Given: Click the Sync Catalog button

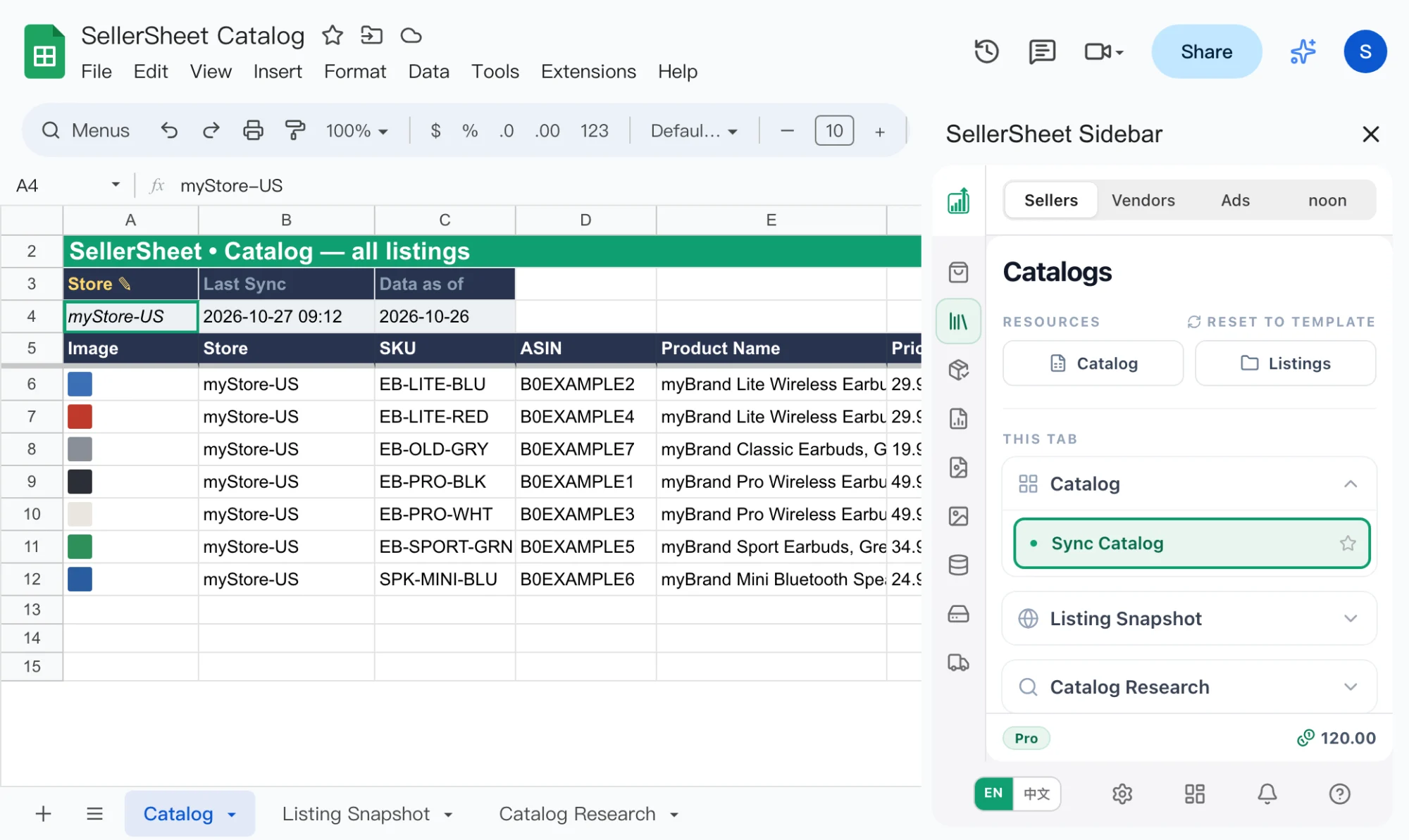Looking at the screenshot, I should click(1191, 544).
